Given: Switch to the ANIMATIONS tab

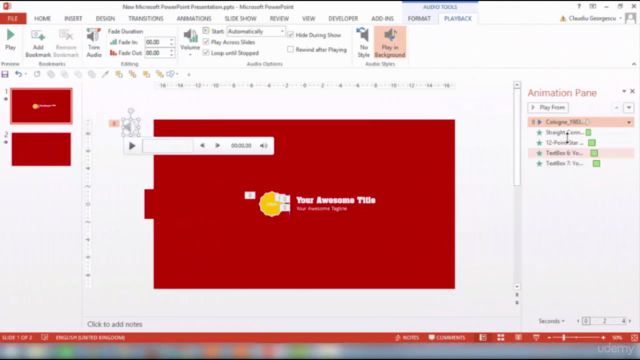Looking at the screenshot, I should click(194, 18).
